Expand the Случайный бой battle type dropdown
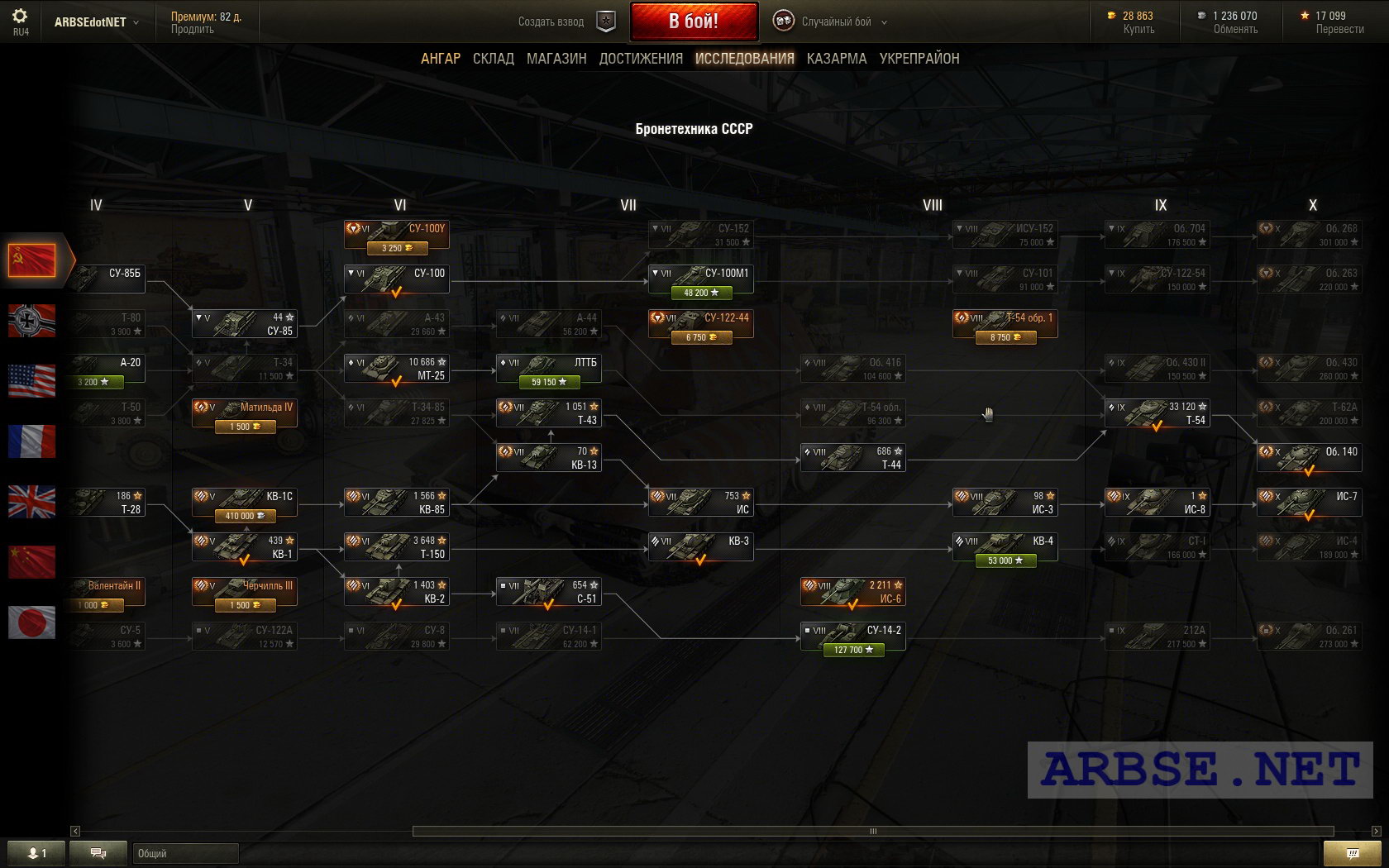The height and width of the screenshot is (868, 1389). 830,21
